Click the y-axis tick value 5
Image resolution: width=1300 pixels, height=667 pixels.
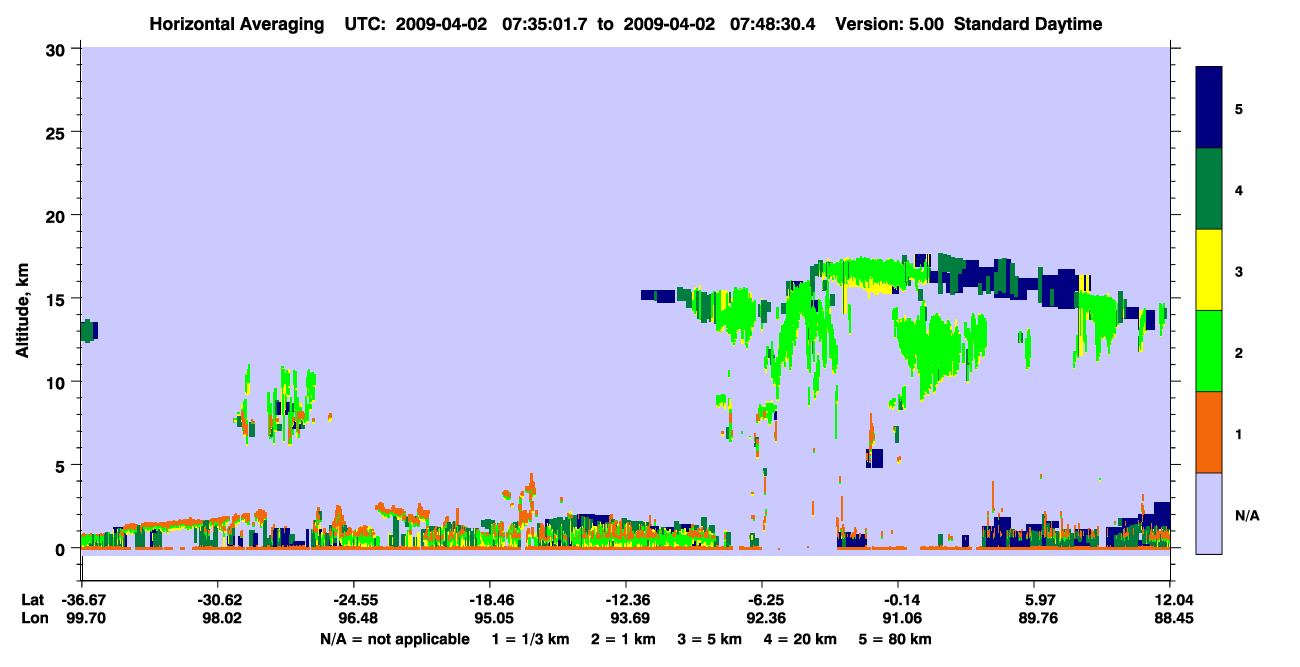click(x=63, y=465)
